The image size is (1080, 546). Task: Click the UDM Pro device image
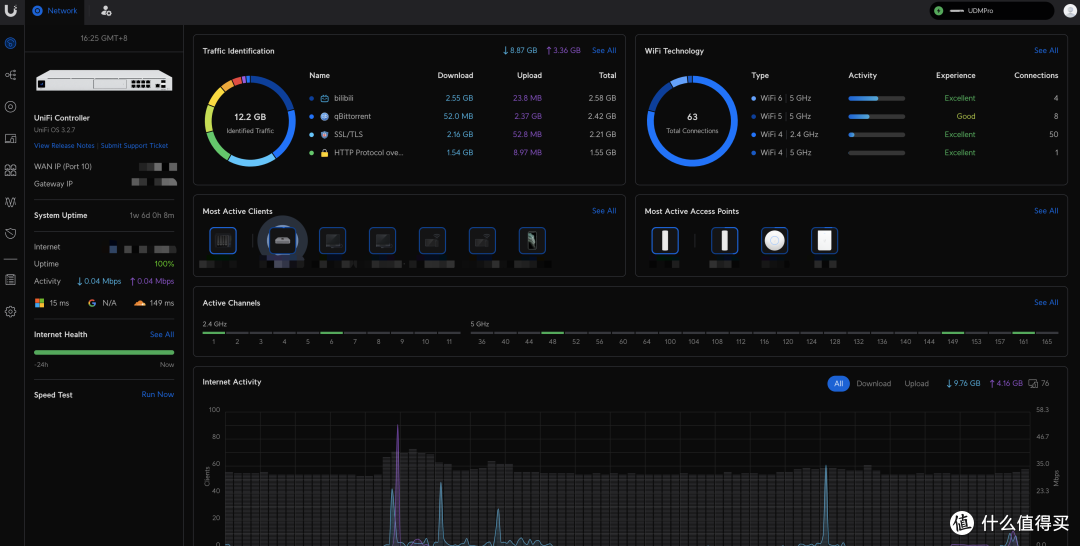coord(104,81)
